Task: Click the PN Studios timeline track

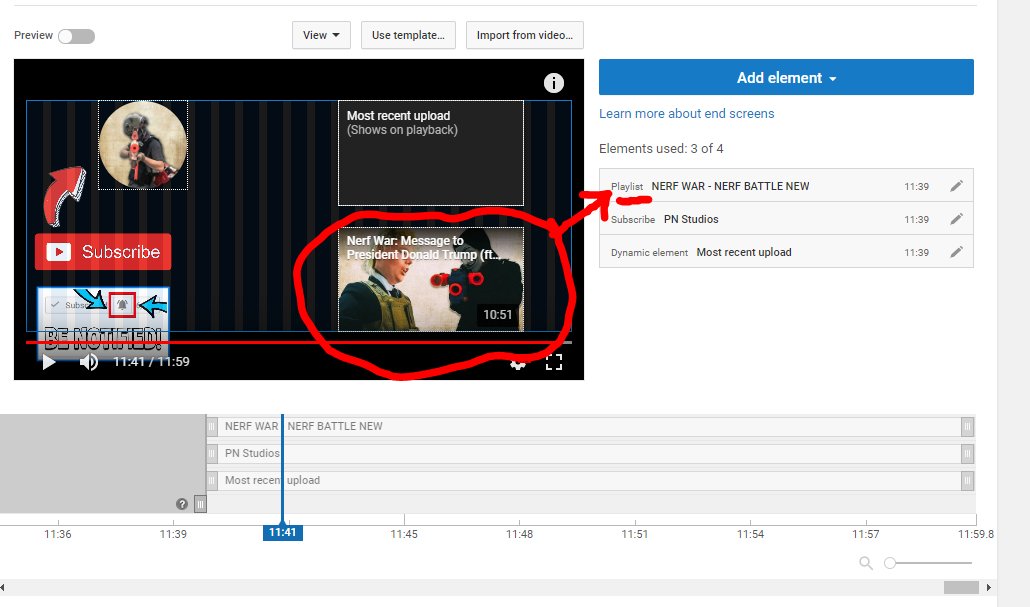Action: coord(590,453)
